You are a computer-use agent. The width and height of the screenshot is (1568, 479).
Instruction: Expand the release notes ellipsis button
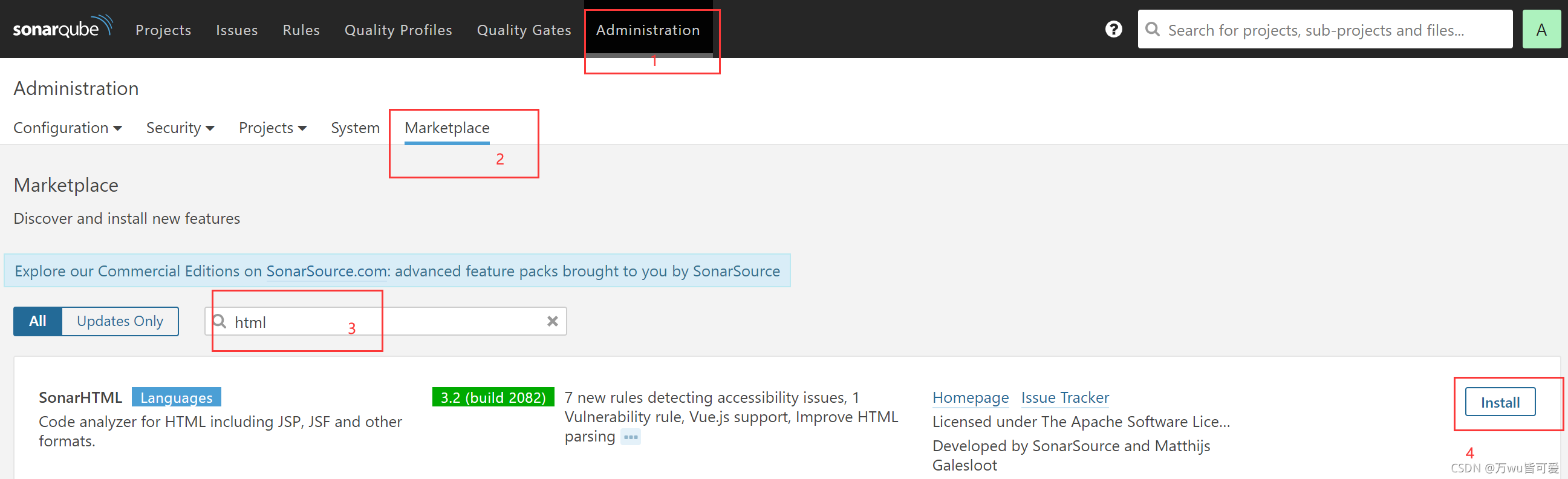pyautogui.click(x=631, y=437)
